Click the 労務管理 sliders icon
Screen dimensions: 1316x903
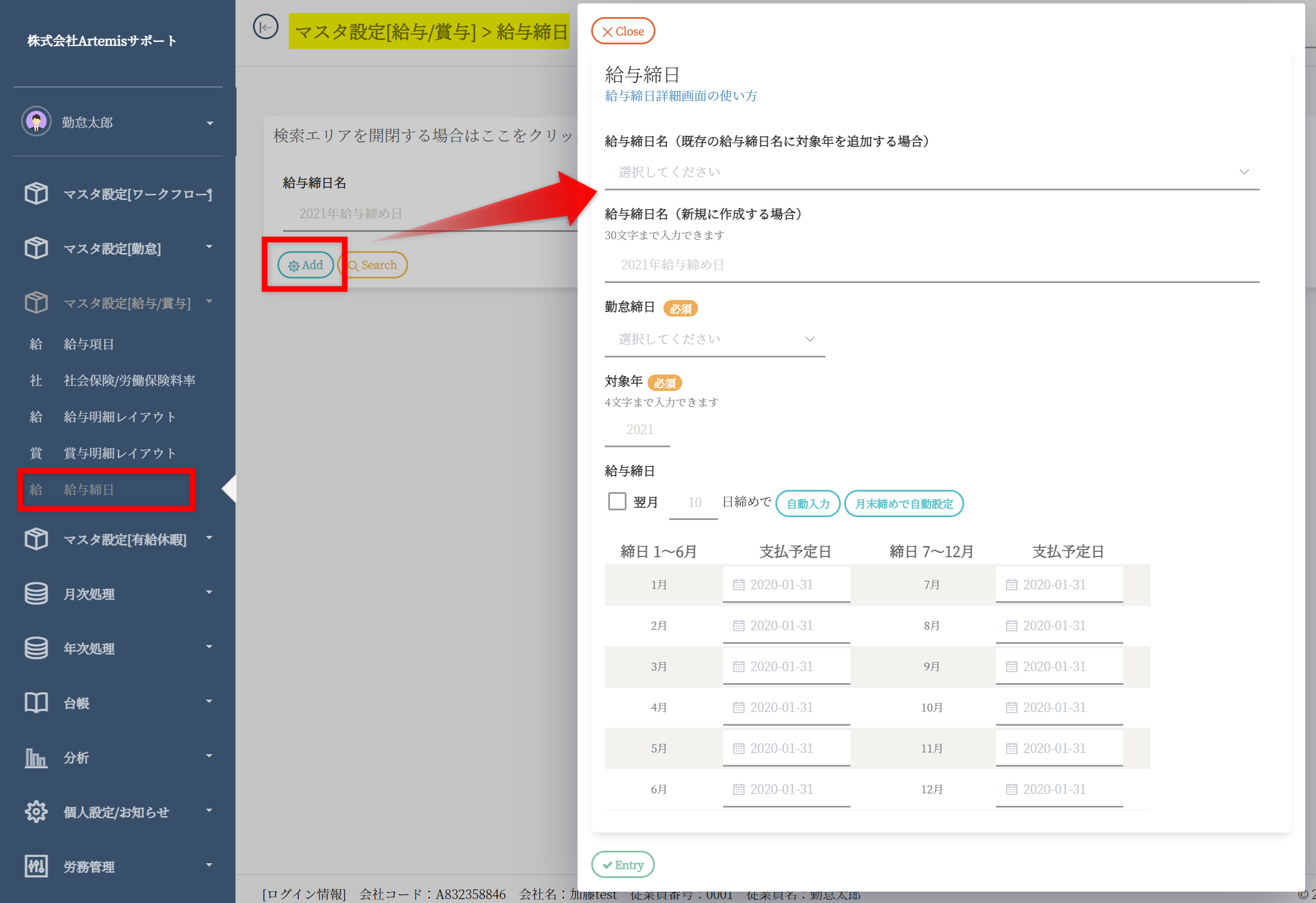point(36,866)
